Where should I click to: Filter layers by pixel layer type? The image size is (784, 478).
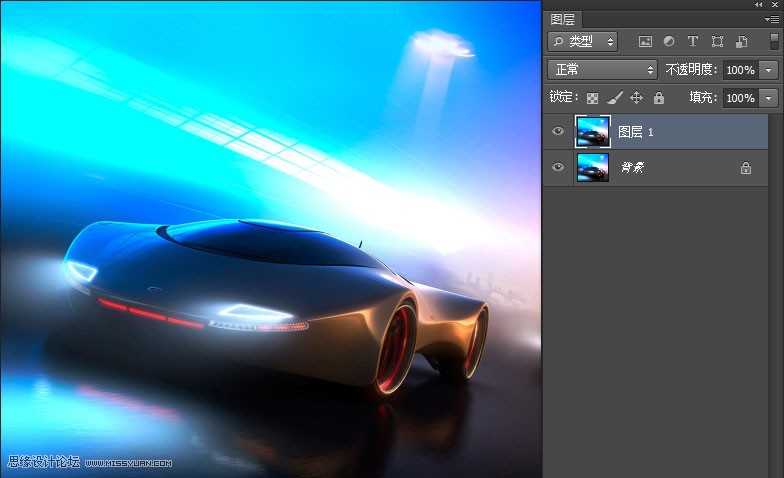pos(645,42)
